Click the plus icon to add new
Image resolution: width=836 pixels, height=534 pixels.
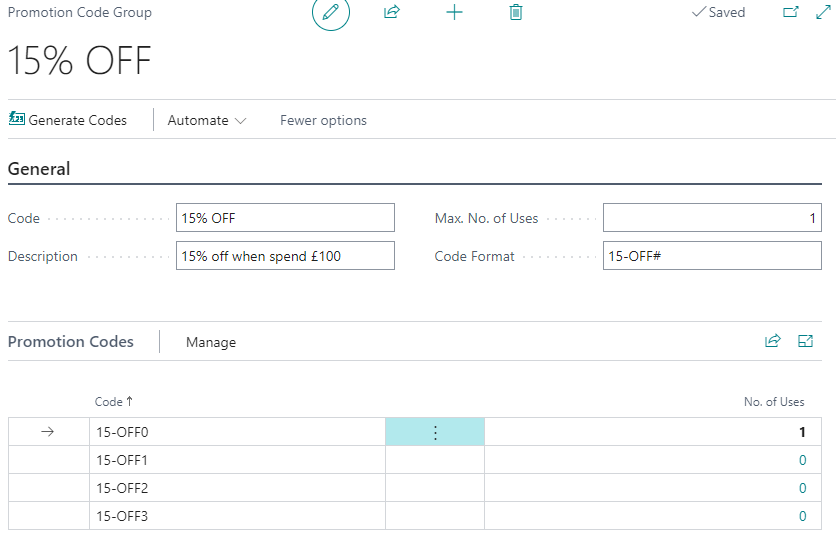point(454,13)
